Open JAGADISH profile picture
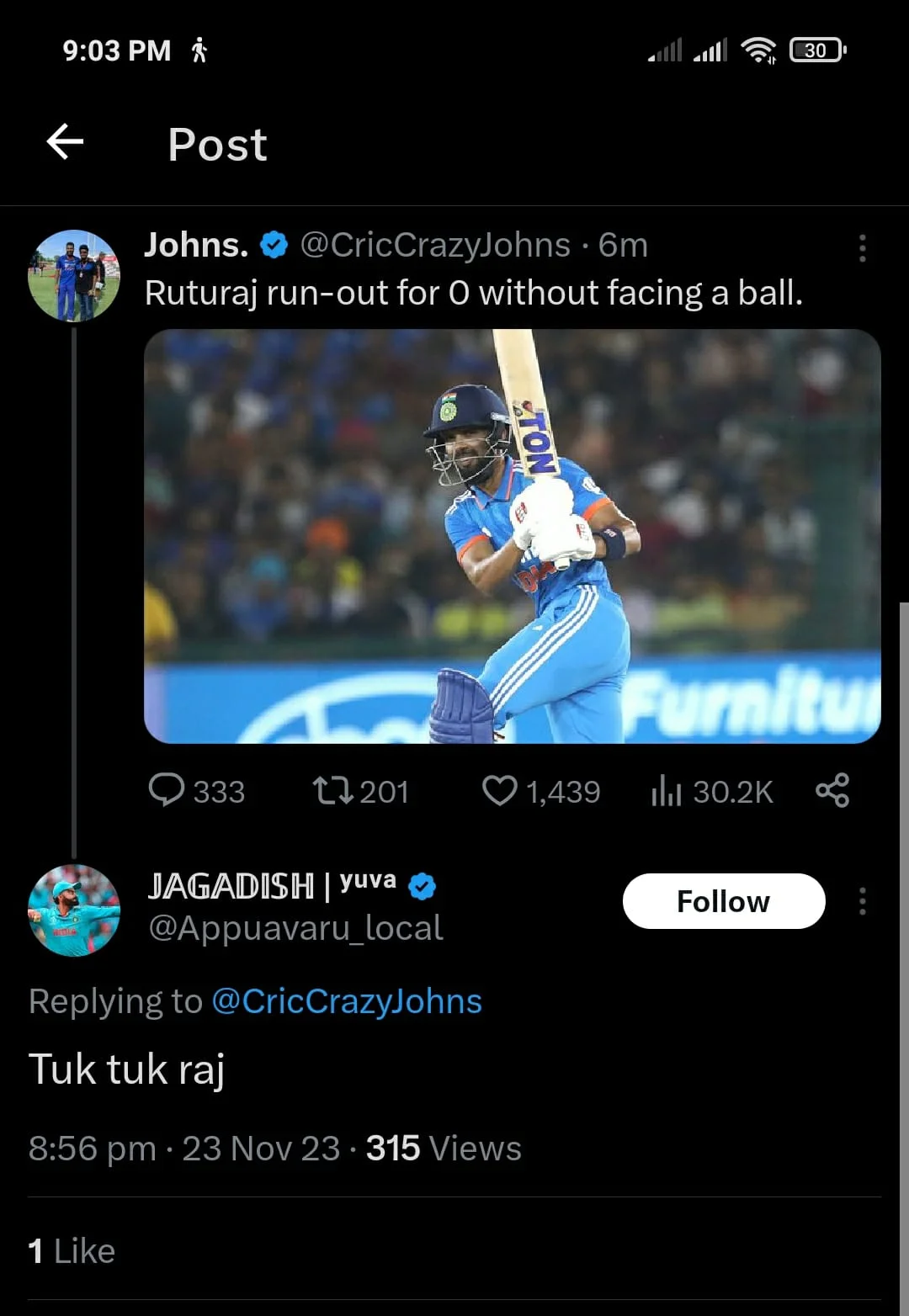 click(74, 910)
